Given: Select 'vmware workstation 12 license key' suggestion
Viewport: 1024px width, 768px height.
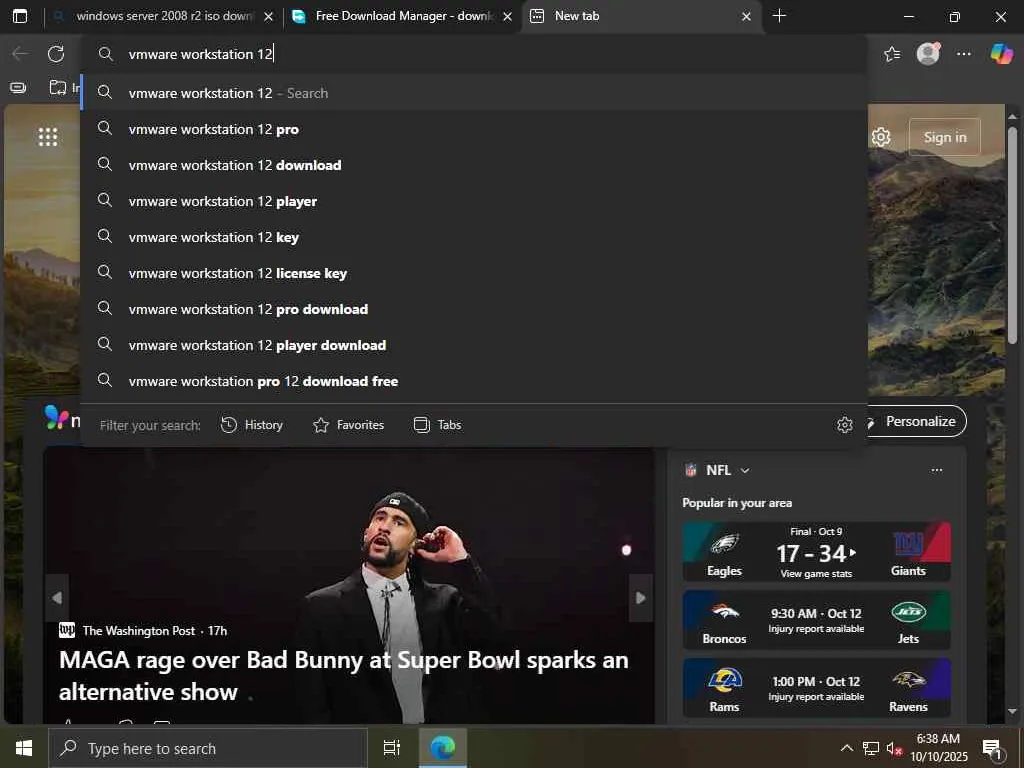Looking at the screenshot, I should (474, 273).
